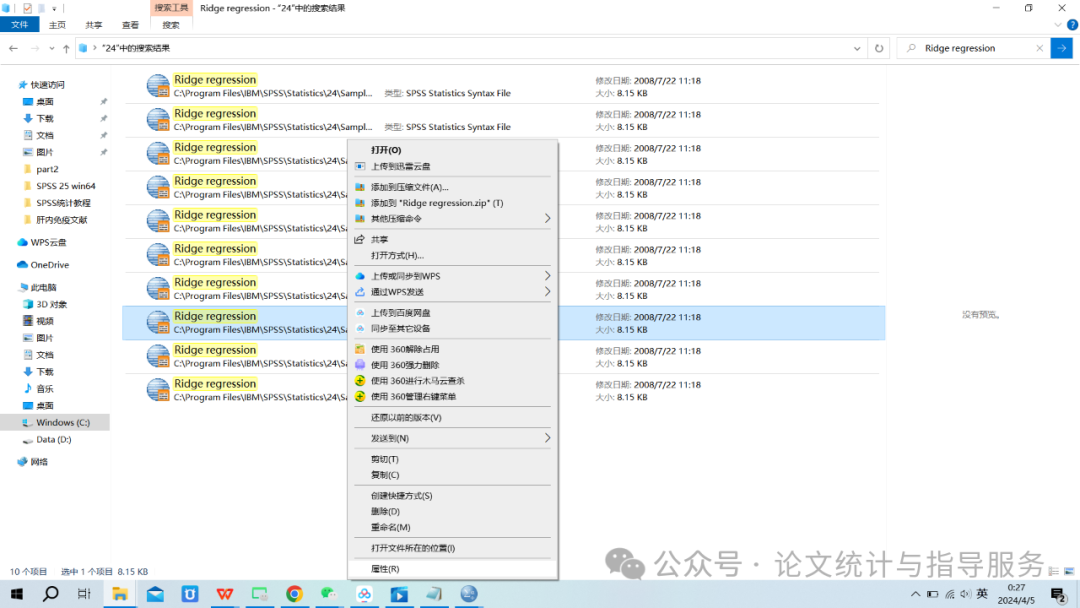Expand the 发送到(N) submenu
The width and height of the screenshot is (1080, 608).
pos(453,438)
